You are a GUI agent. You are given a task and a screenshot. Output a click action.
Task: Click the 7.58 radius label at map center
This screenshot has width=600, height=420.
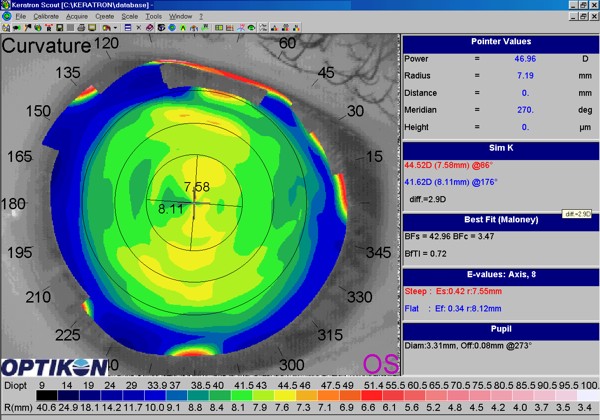click(197, 187)
